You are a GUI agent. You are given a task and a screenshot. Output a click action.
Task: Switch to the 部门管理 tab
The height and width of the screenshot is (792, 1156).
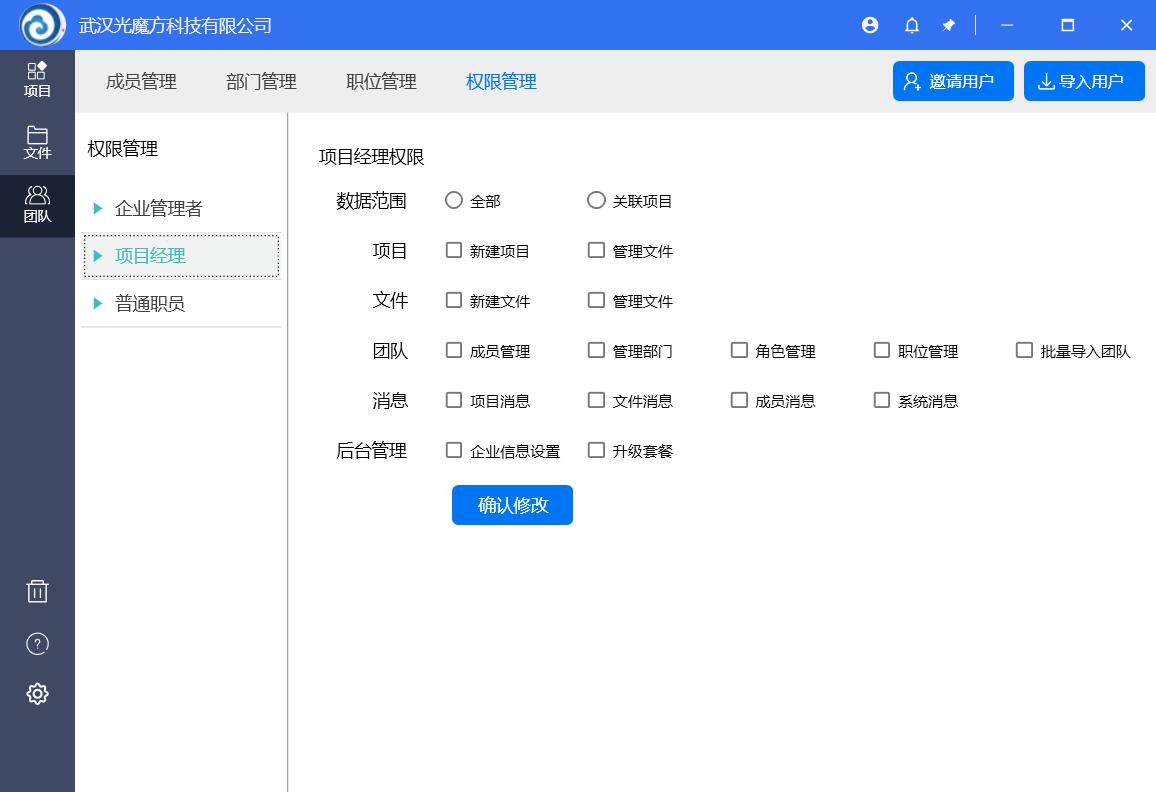(x=261, y=82)
